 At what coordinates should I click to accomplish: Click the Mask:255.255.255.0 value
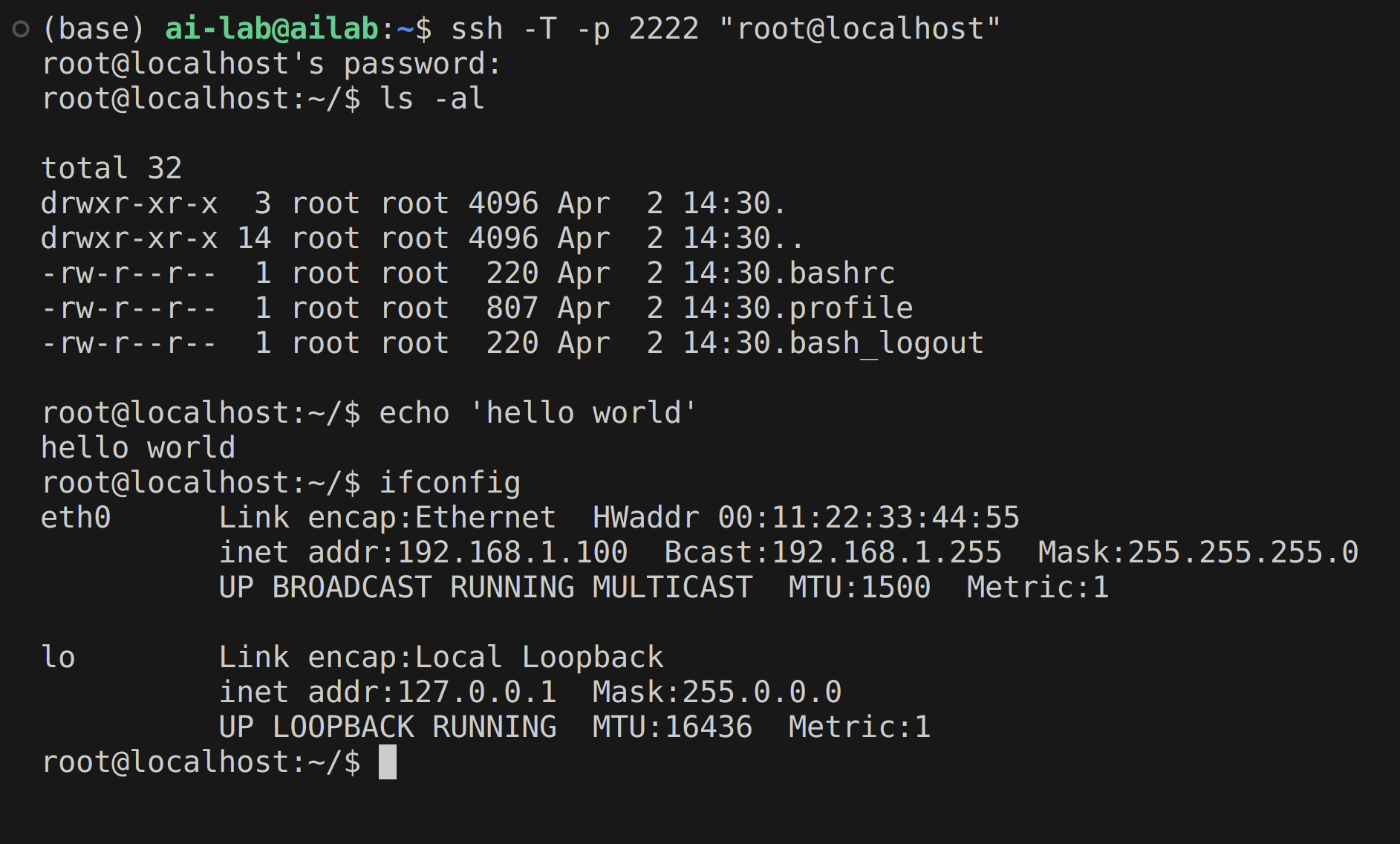[1198, 553]
